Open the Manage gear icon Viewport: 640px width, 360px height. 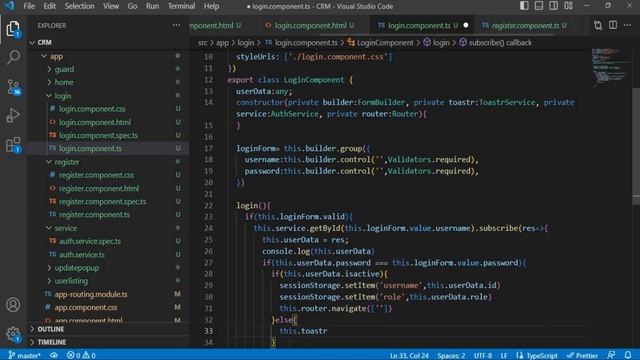coord(13,334)
